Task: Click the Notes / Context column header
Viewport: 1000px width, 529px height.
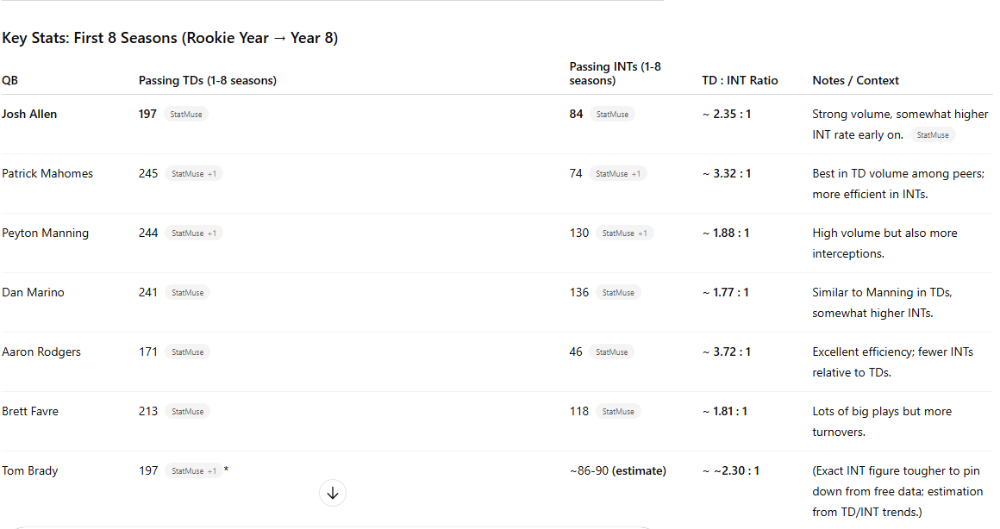Action: [855, 80]
